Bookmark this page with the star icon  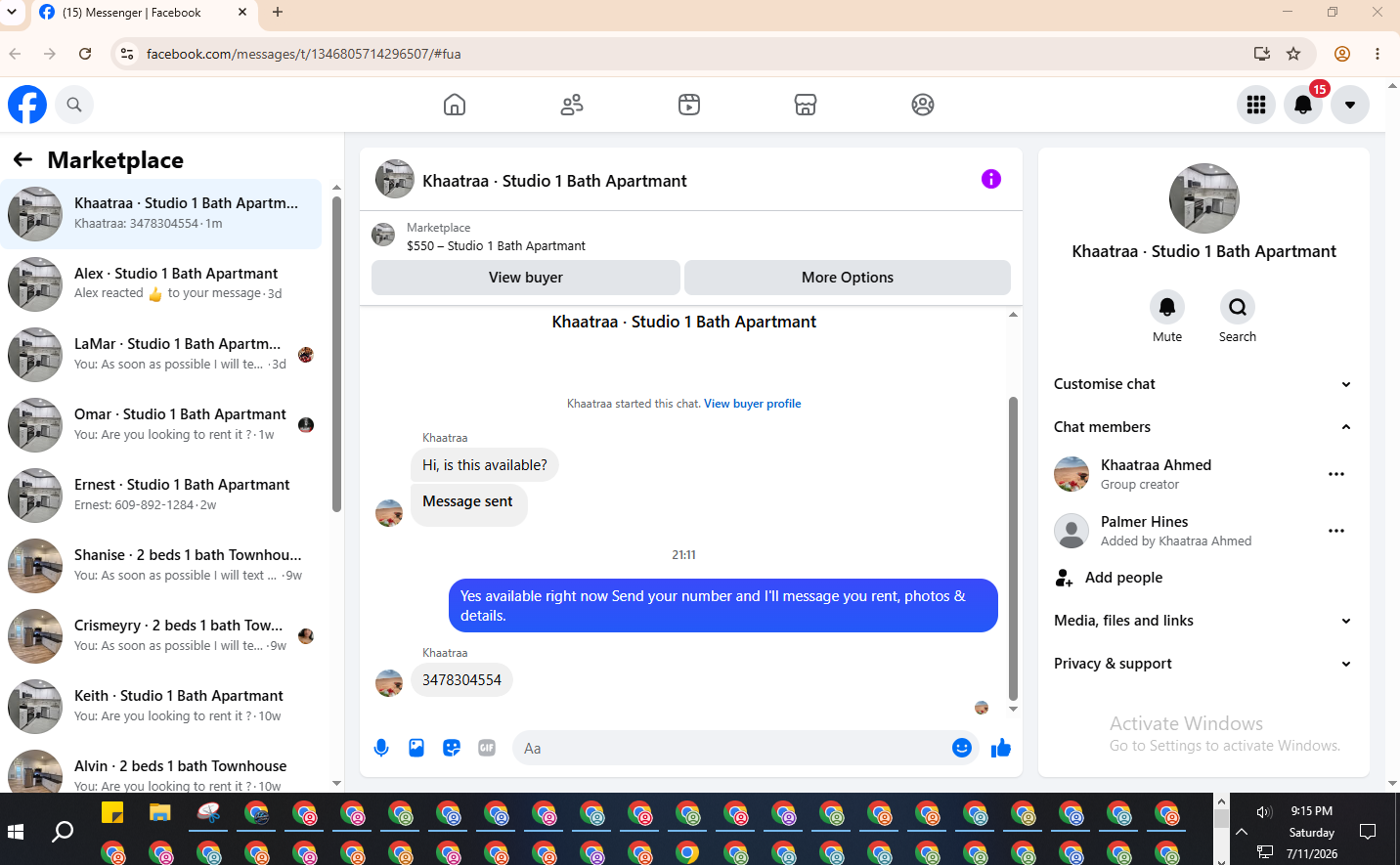(1293, 54)
